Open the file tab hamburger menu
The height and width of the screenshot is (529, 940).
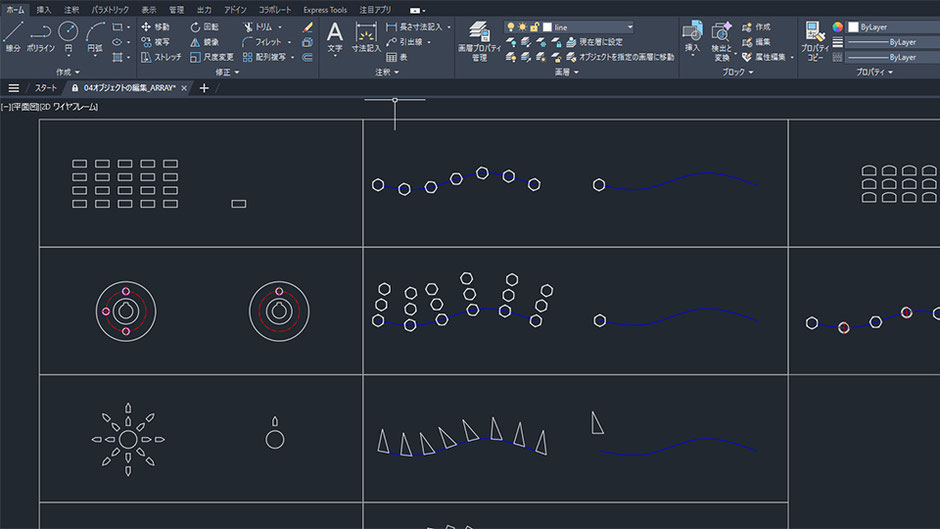coord(13,88)
